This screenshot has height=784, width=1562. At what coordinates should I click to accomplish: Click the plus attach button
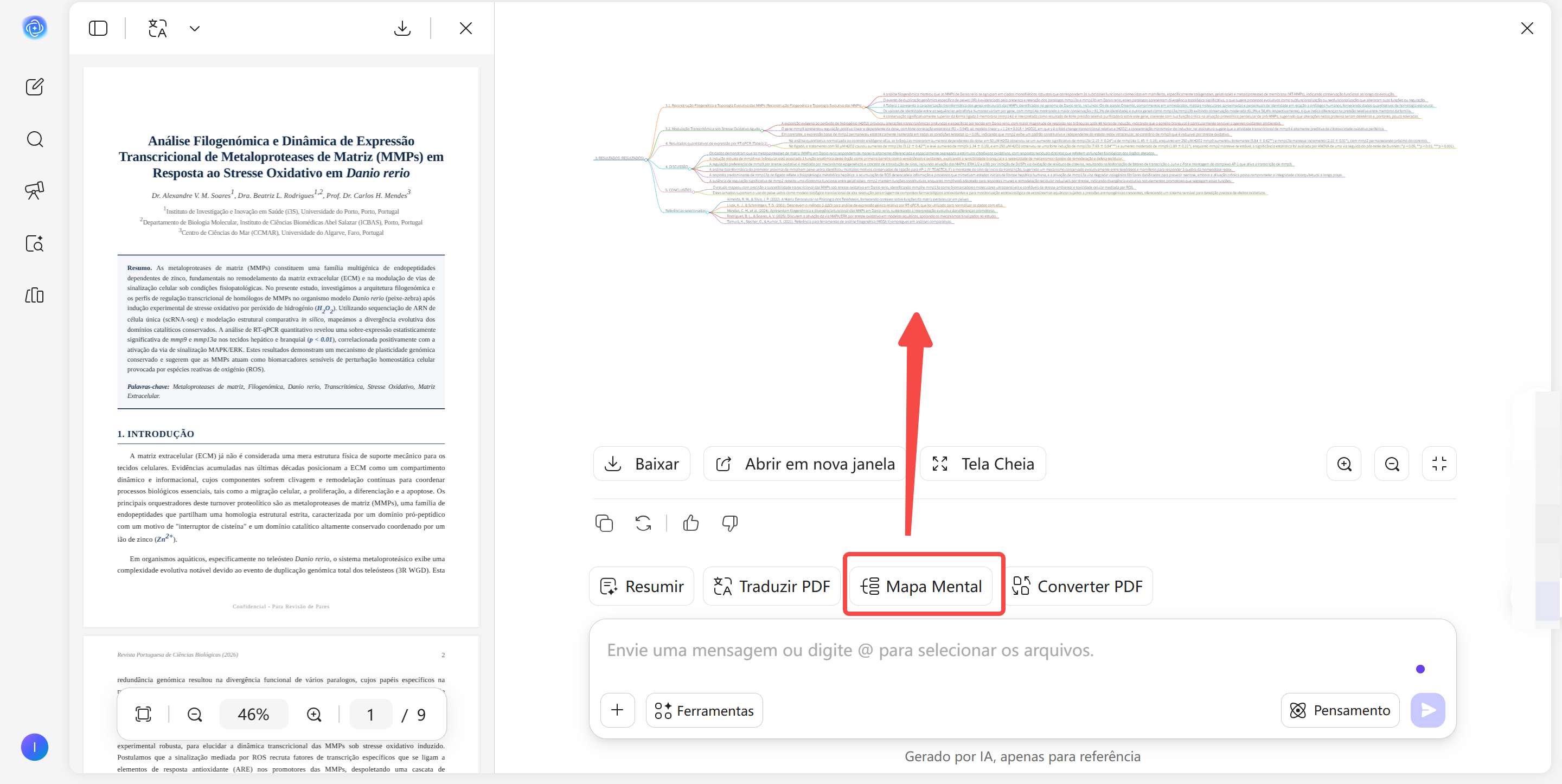click(x=617, y=710)
